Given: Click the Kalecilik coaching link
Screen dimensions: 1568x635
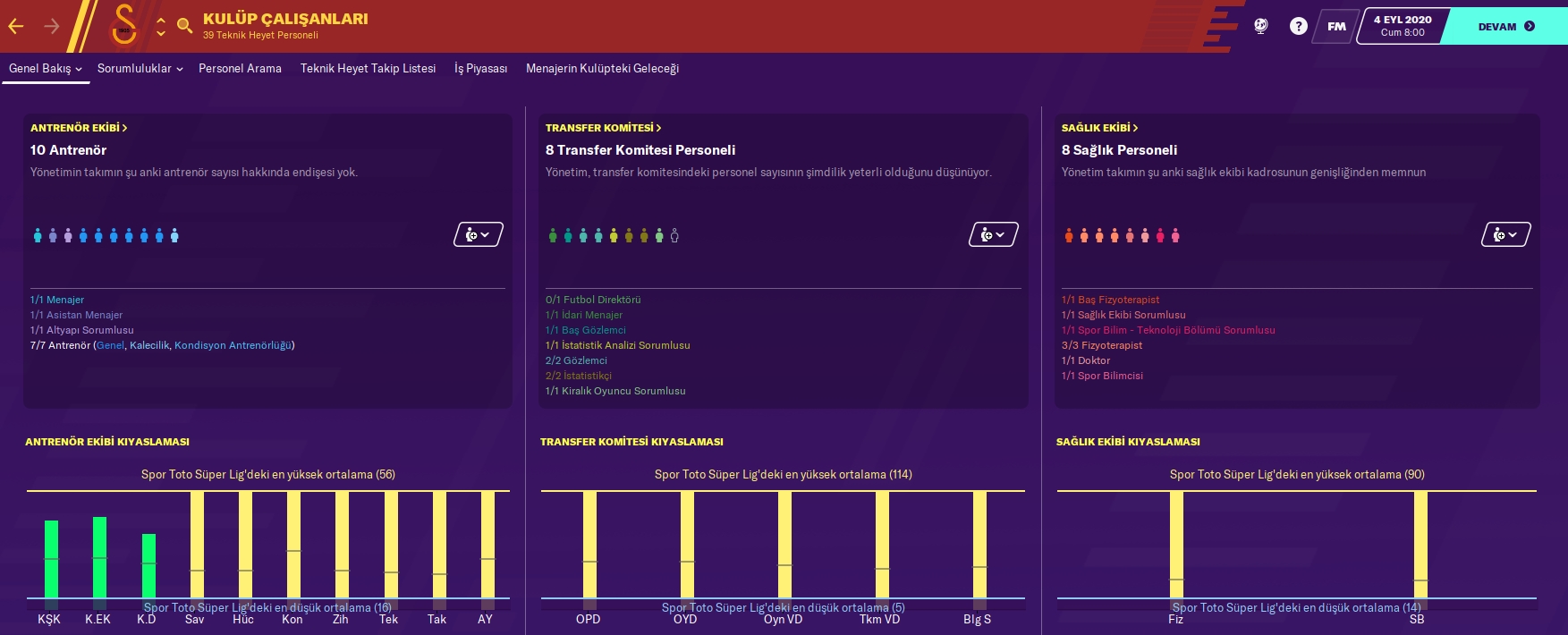Looking at the screenshot, I should pyautogui.click(x=149, y=345).
